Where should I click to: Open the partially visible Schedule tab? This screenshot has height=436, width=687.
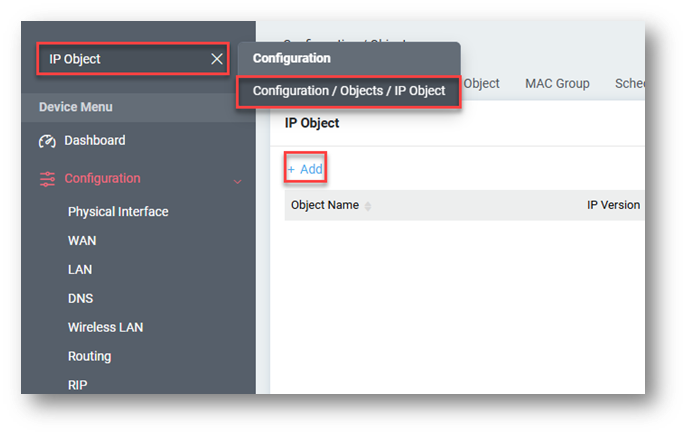pos(629,84)
